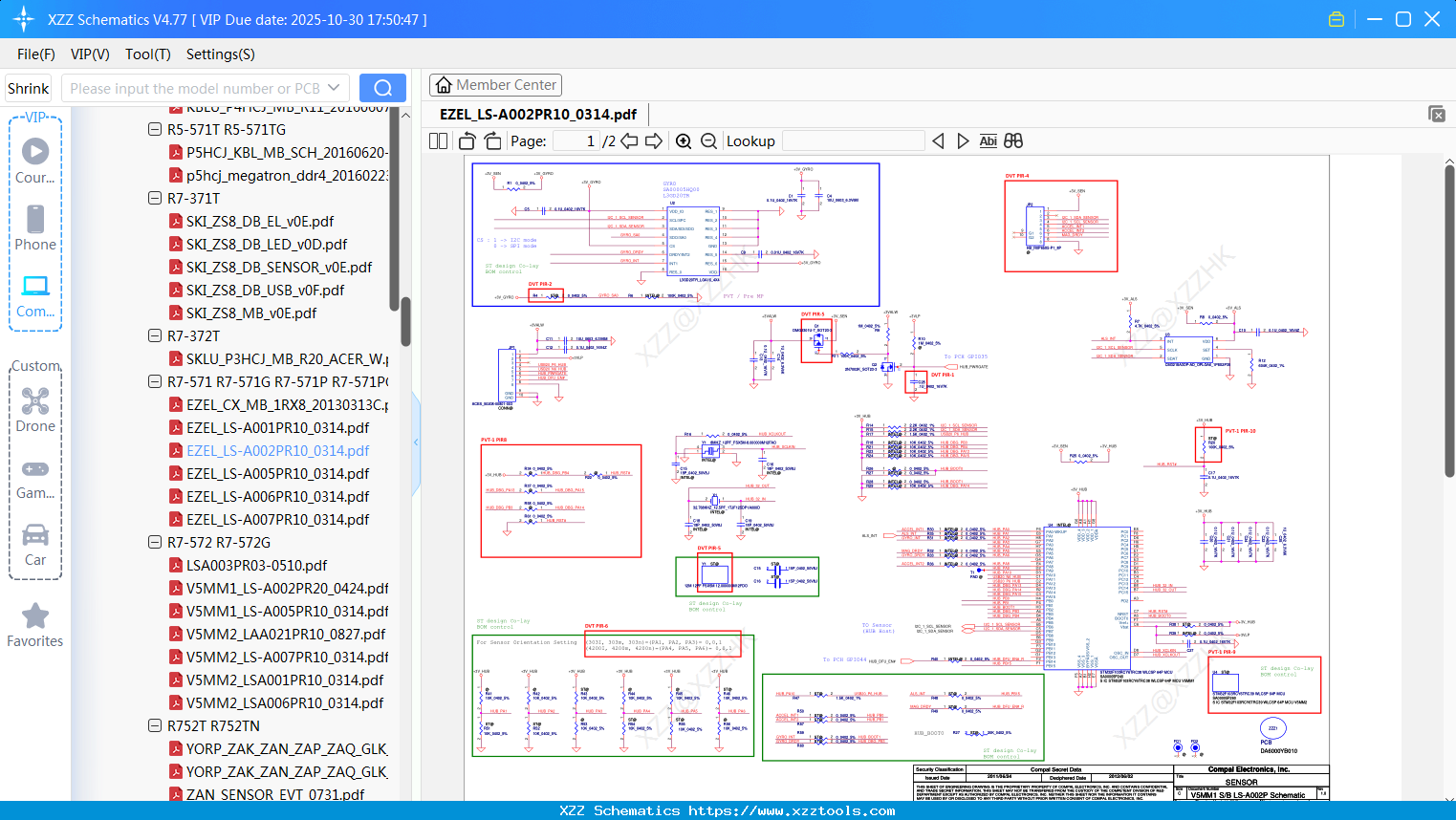Toggle the Abi whole-word match option
Viewport: 1456px width, 820px height.
coord(988,141)
